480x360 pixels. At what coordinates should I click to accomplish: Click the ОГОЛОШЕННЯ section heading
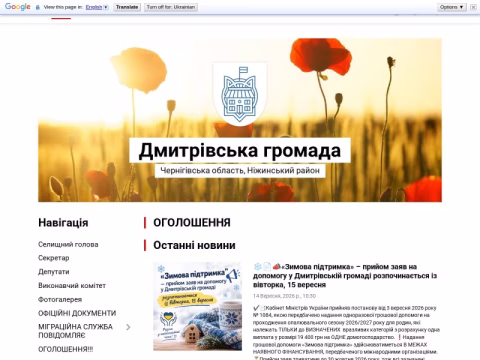[x=192, y=223]
